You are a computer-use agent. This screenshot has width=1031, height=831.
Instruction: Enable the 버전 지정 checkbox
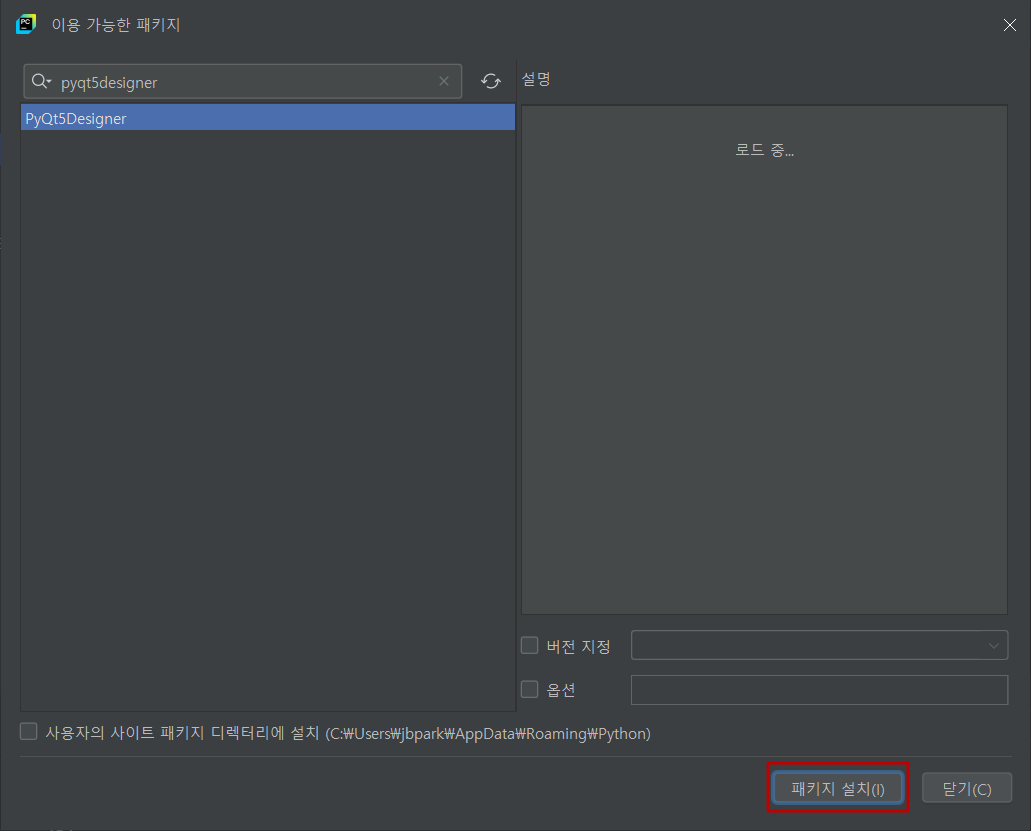point(529,646)
